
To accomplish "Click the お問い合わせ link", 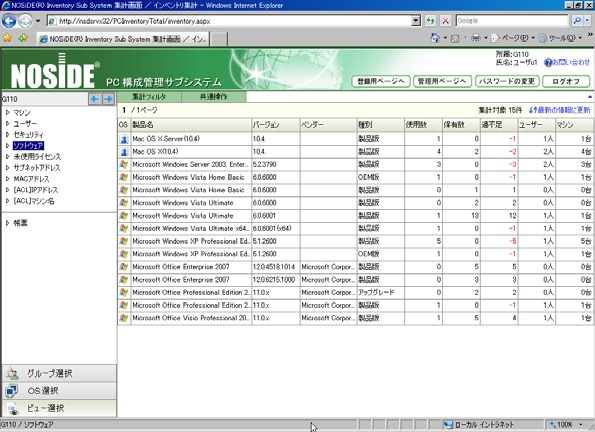I will [571, 63].
